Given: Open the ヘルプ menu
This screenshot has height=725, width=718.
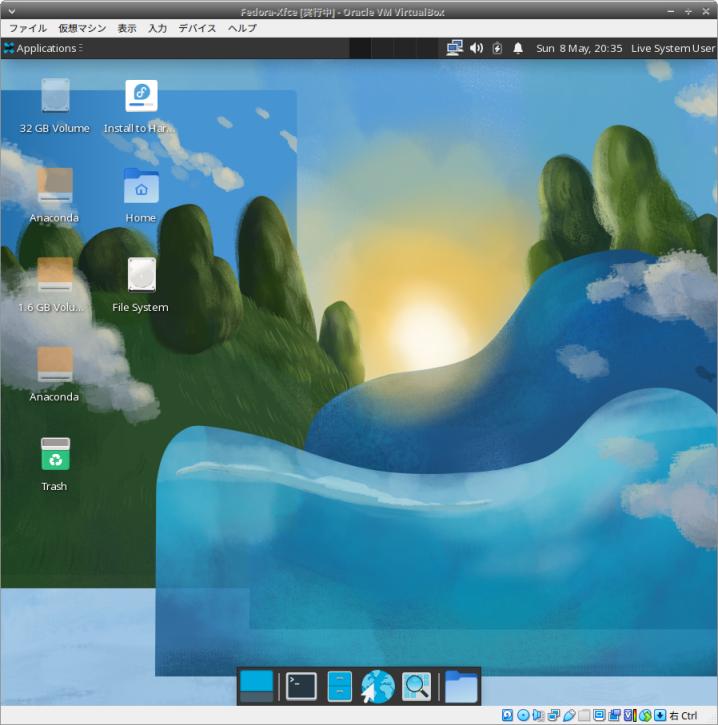Looking at the screenshot, I should (x=242, y=28).
